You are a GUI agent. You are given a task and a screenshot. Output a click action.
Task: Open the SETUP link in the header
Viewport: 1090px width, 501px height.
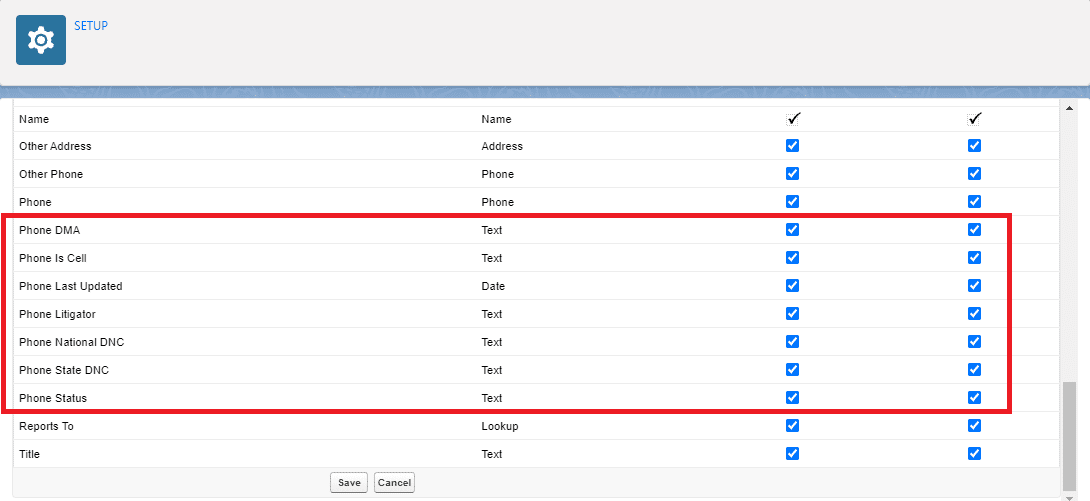[x=91, y=26]
